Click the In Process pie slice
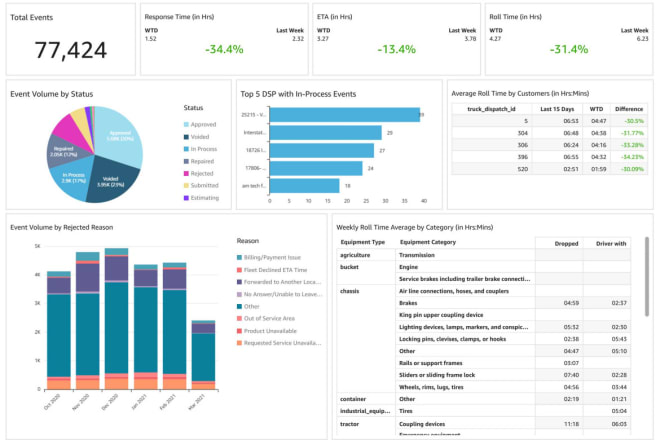This screenshot has height=440, width=660. coord(72,179)
